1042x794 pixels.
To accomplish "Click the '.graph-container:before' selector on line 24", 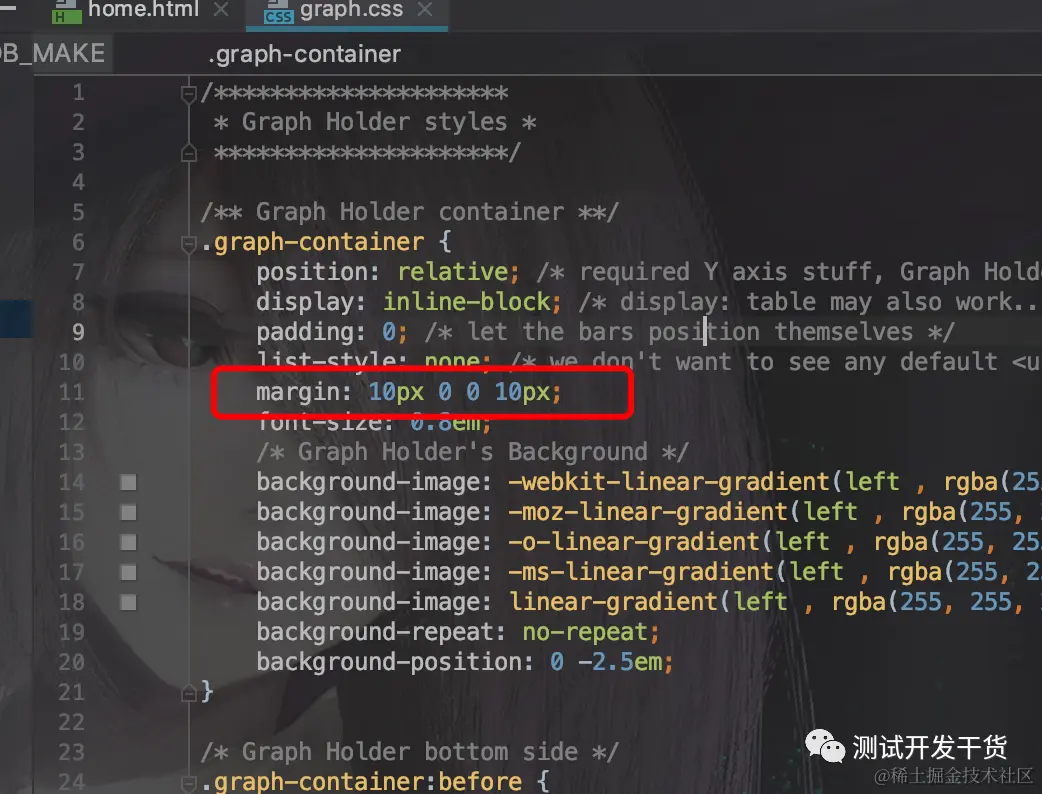I will click(x=362, y=781).
